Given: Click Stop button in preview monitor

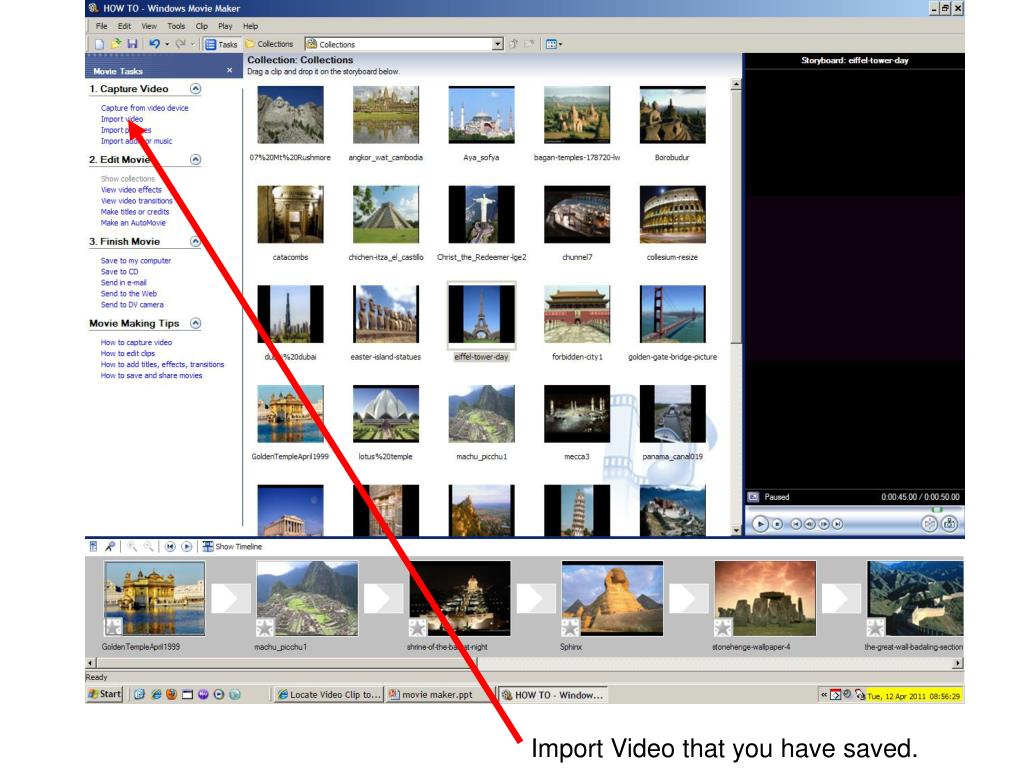Looking at the screenshot, I should point(777,524).
